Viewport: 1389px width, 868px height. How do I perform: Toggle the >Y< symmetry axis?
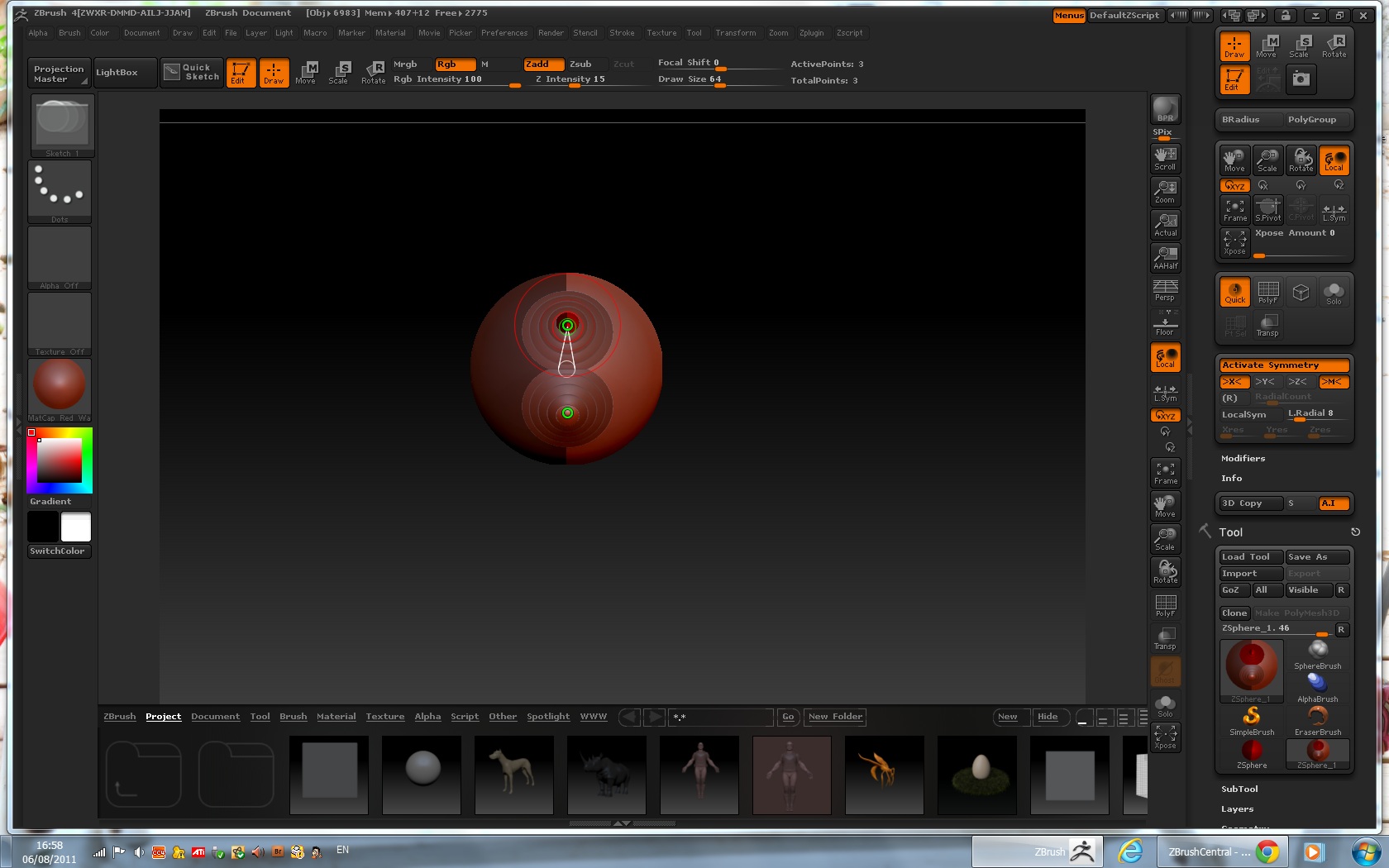click(1267, 382)
